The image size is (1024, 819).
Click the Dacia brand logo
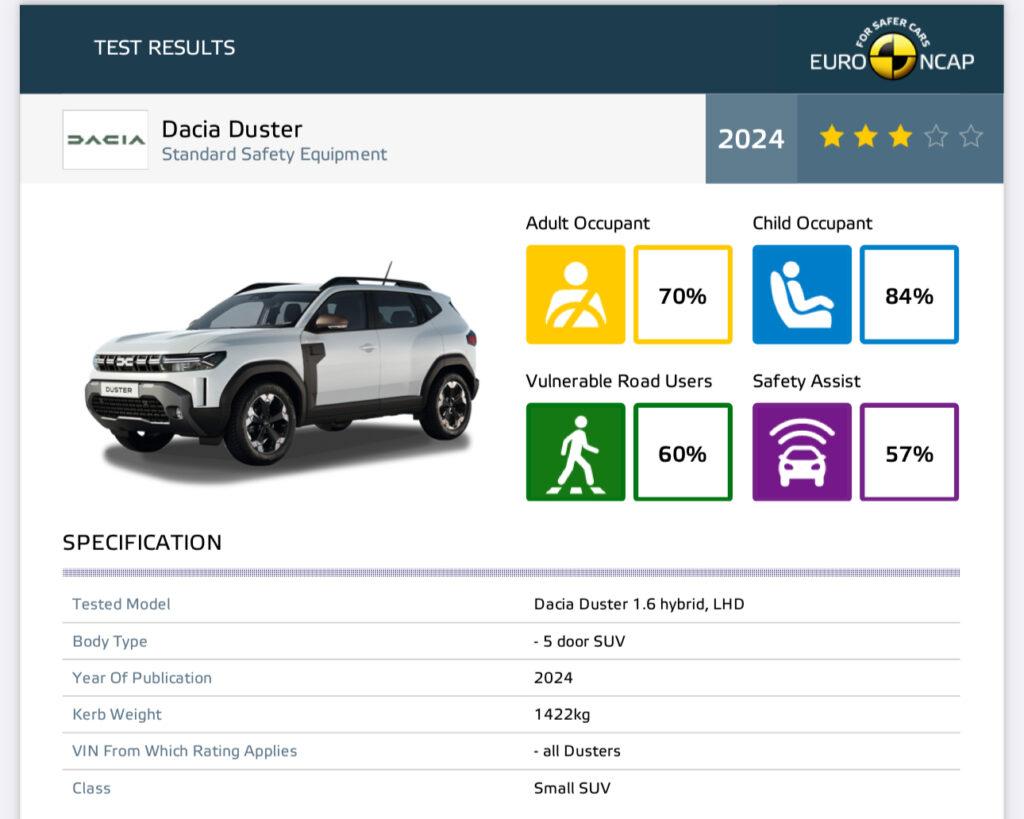click(105, 140)
